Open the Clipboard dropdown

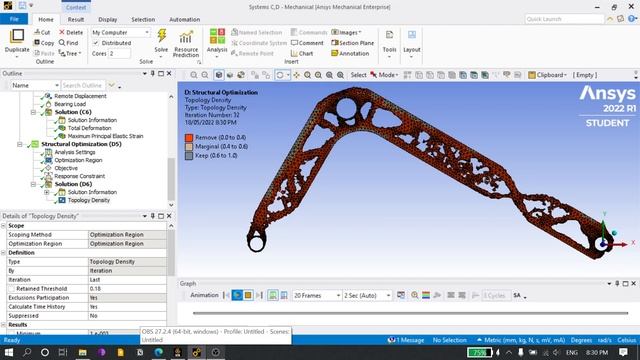tap(547, 75)
